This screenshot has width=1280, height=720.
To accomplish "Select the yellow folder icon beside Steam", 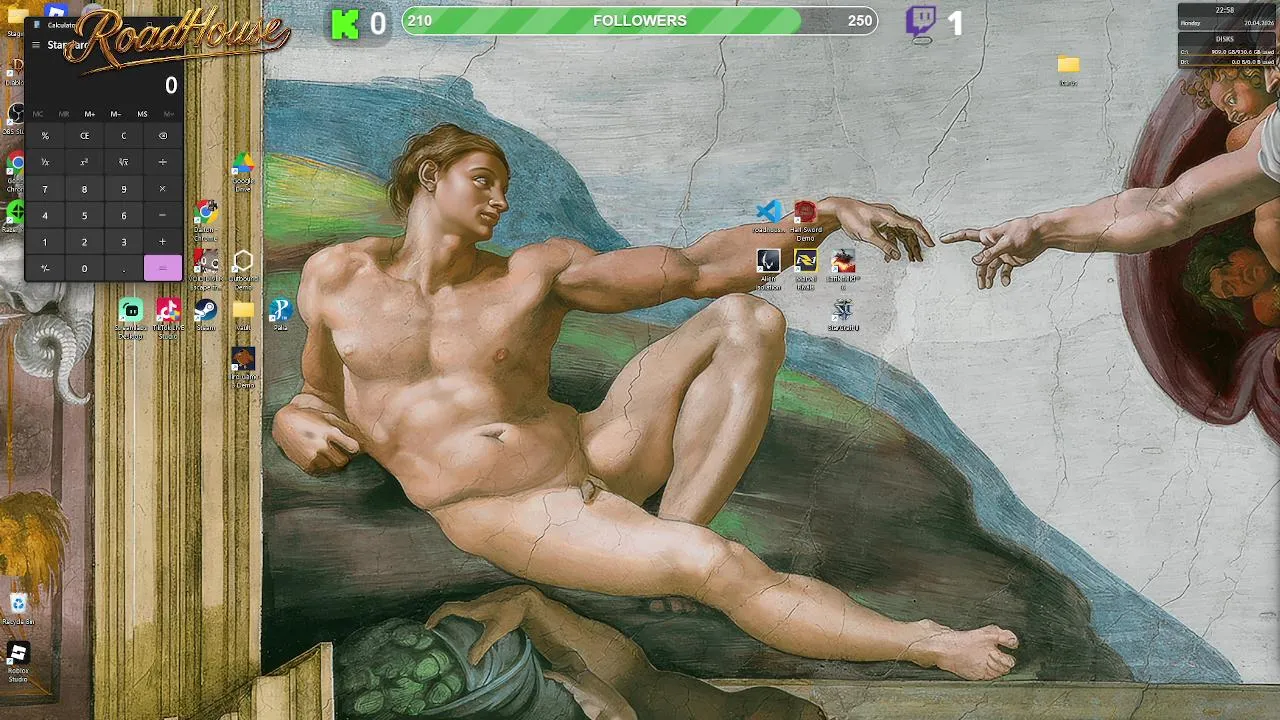I will 243,315.
